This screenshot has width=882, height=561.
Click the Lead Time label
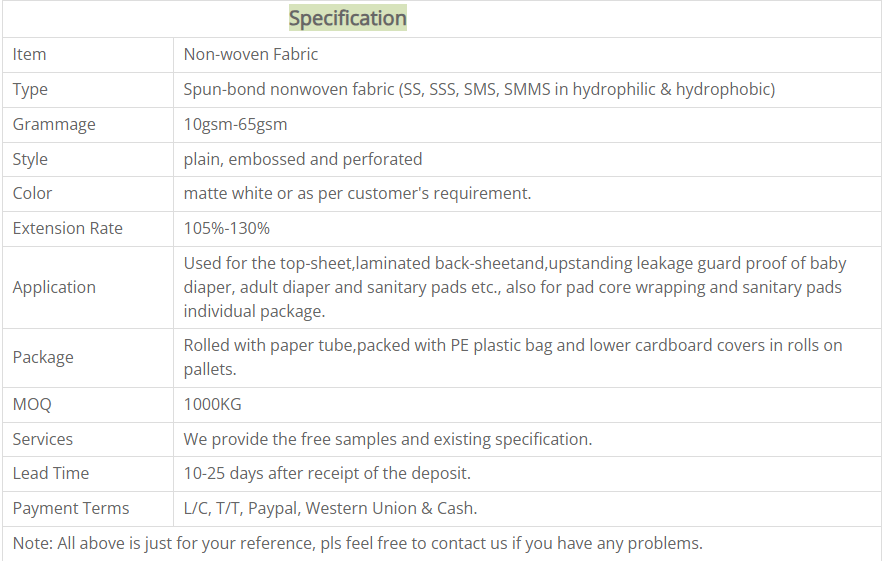pos(50,473)
